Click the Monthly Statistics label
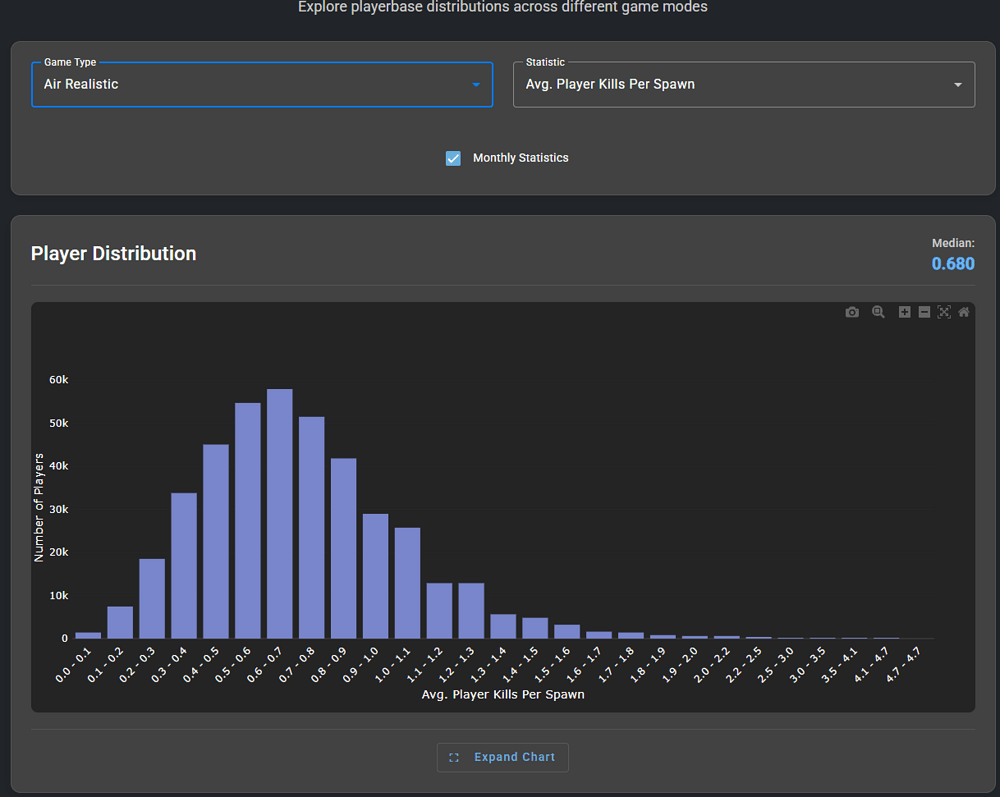Screen dimensions: 1000x797 (520, 158)
